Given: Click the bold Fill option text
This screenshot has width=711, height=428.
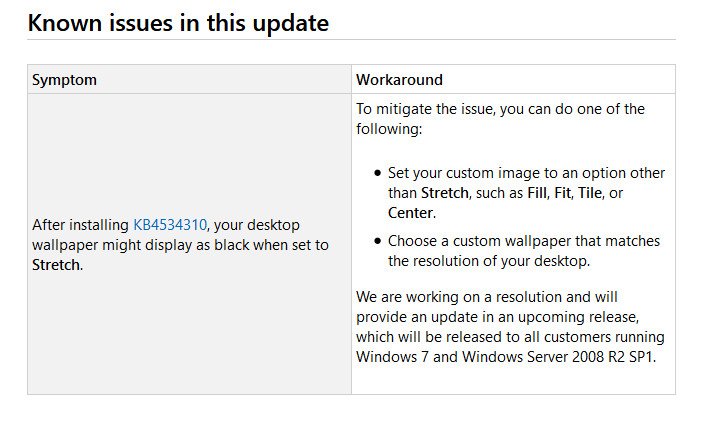Looking at the screenshot, I should 537,193.
